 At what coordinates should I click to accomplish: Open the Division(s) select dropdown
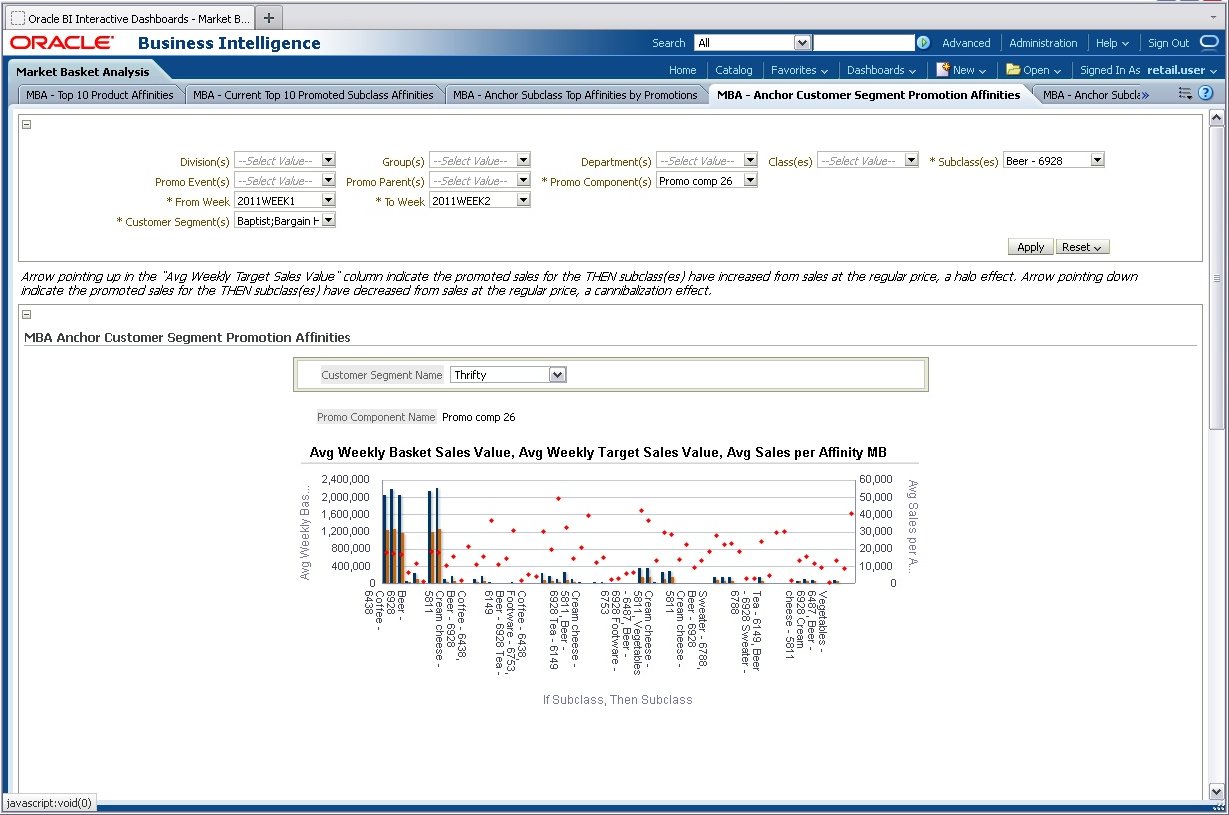click(x=328, y=160)
